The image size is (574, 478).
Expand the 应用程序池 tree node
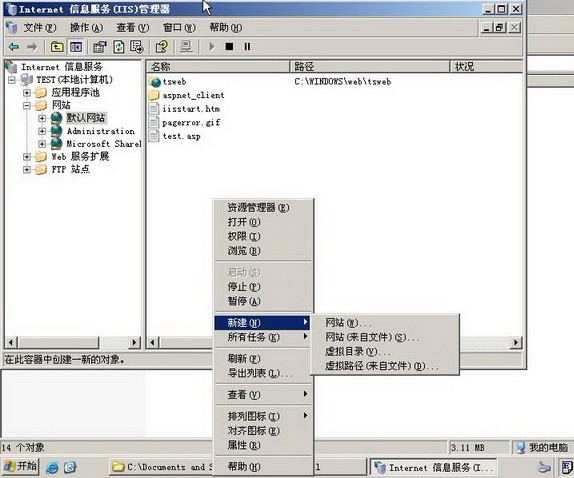27,93
